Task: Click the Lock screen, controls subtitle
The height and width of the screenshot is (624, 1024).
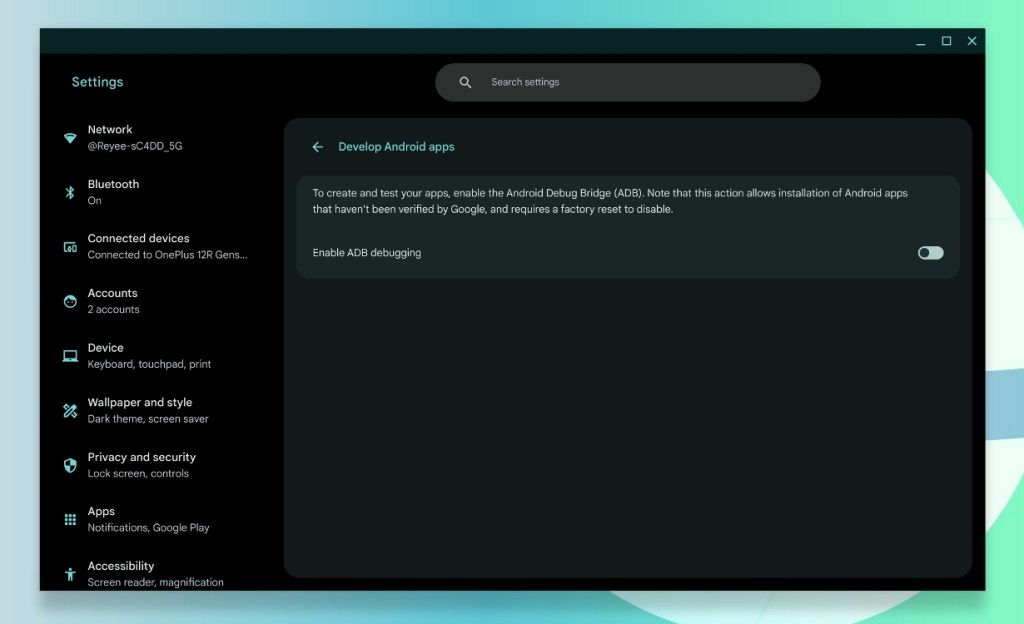Action: (x=138, y=473)
